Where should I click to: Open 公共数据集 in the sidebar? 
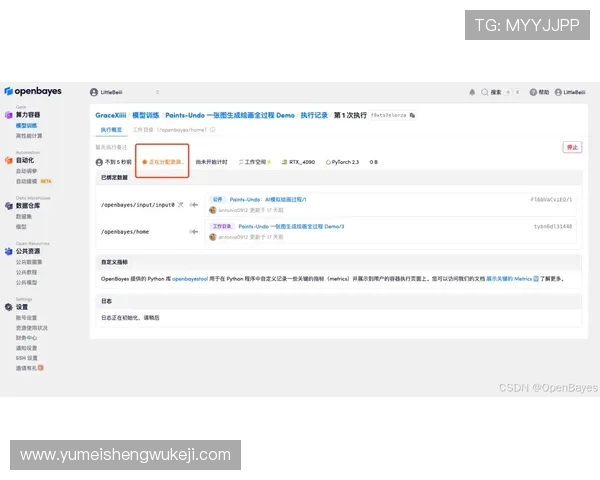(x=29, y=262)
